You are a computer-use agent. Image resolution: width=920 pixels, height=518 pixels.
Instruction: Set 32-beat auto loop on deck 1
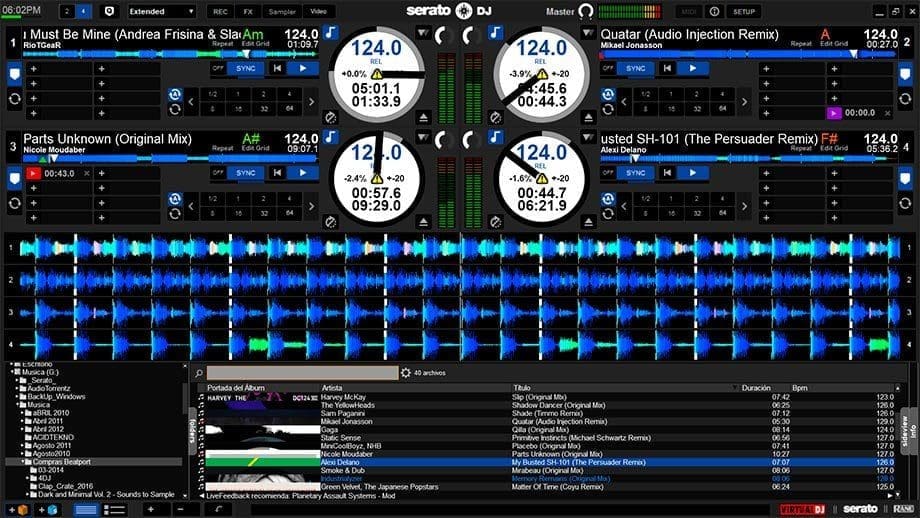pos(264,109)
